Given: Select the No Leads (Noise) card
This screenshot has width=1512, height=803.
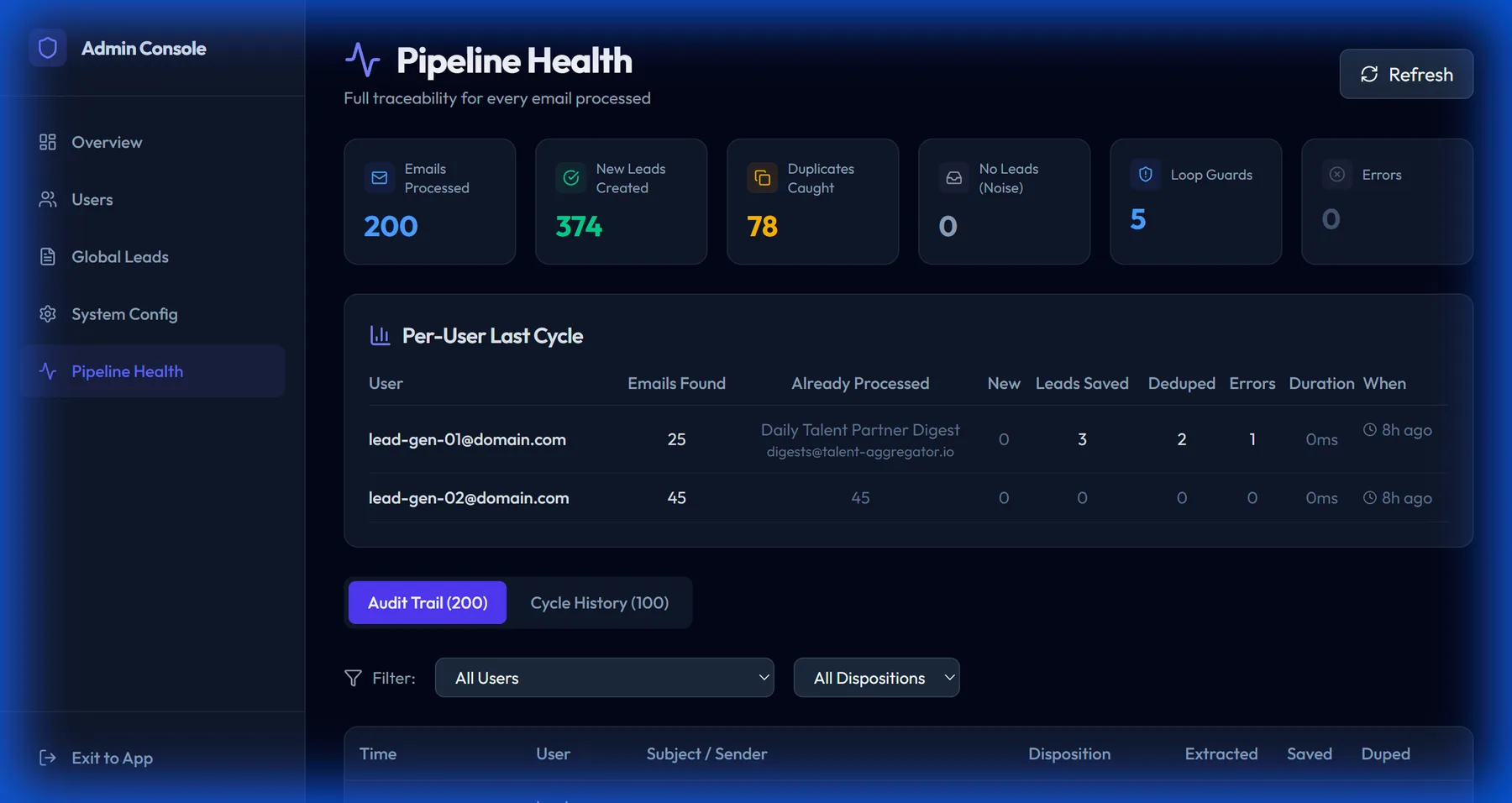Looking at the screenshot, I should [1004, 202].
